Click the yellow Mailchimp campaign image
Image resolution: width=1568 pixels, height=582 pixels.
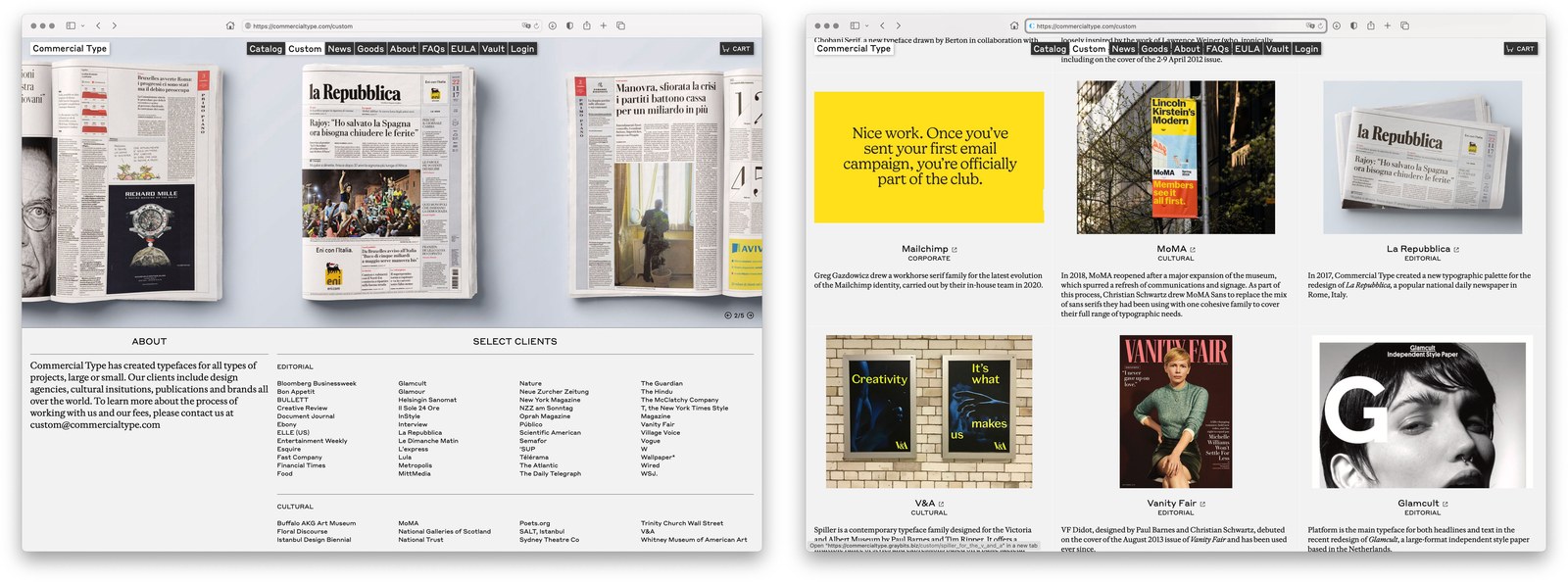pos(929,157)
